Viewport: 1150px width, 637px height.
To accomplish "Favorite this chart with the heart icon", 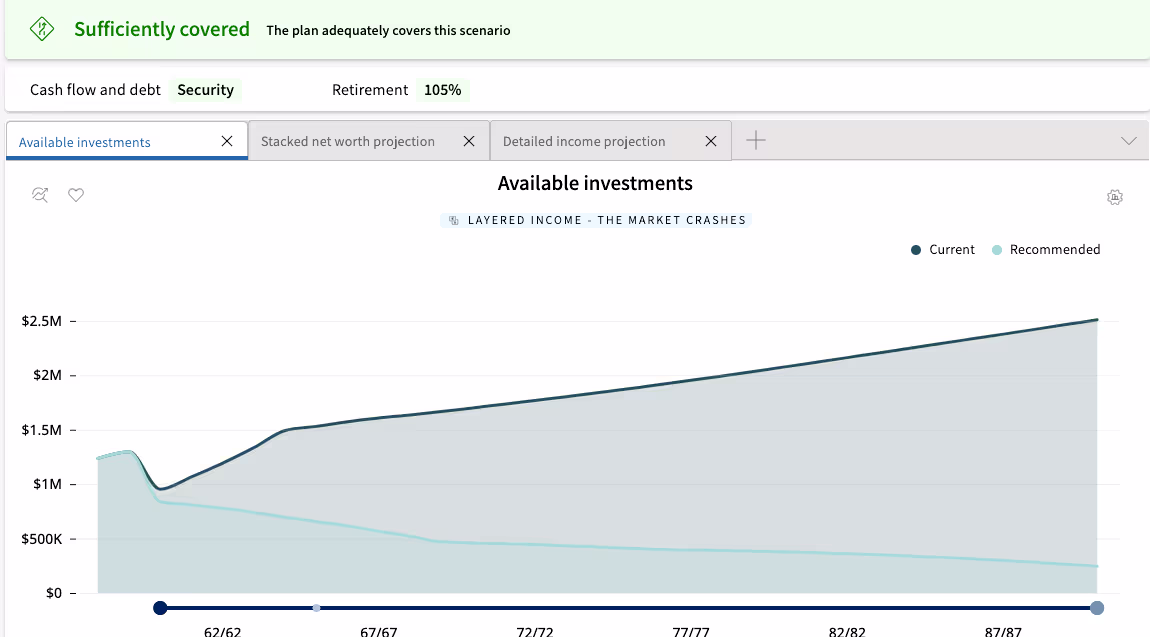I will pyautogui.click(x=76, y=195).
